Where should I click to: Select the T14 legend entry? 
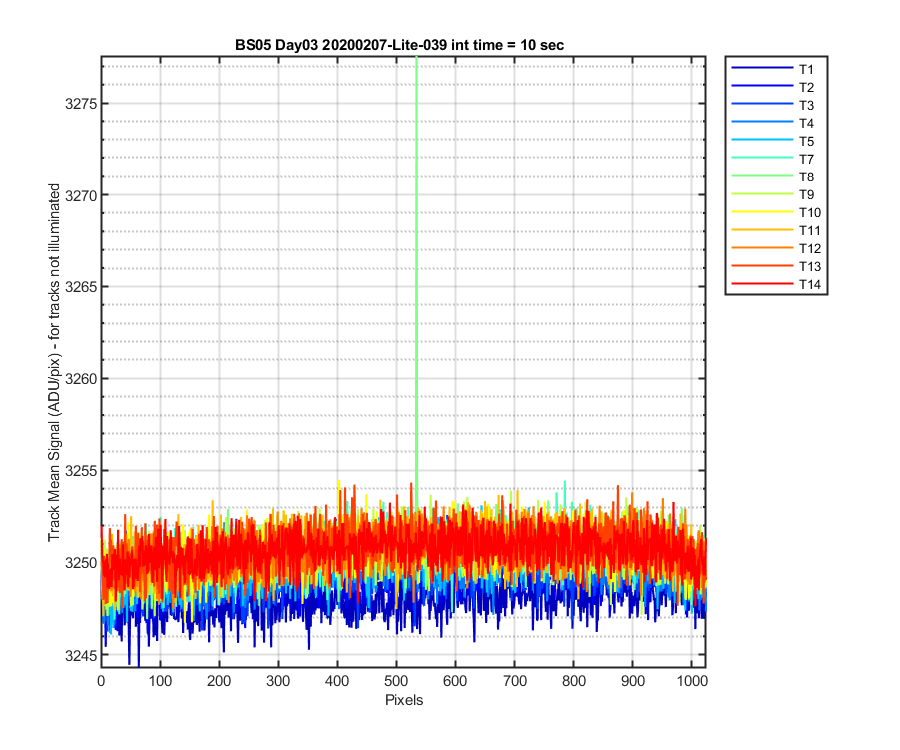pyautogui.click(x=776, y=284)
